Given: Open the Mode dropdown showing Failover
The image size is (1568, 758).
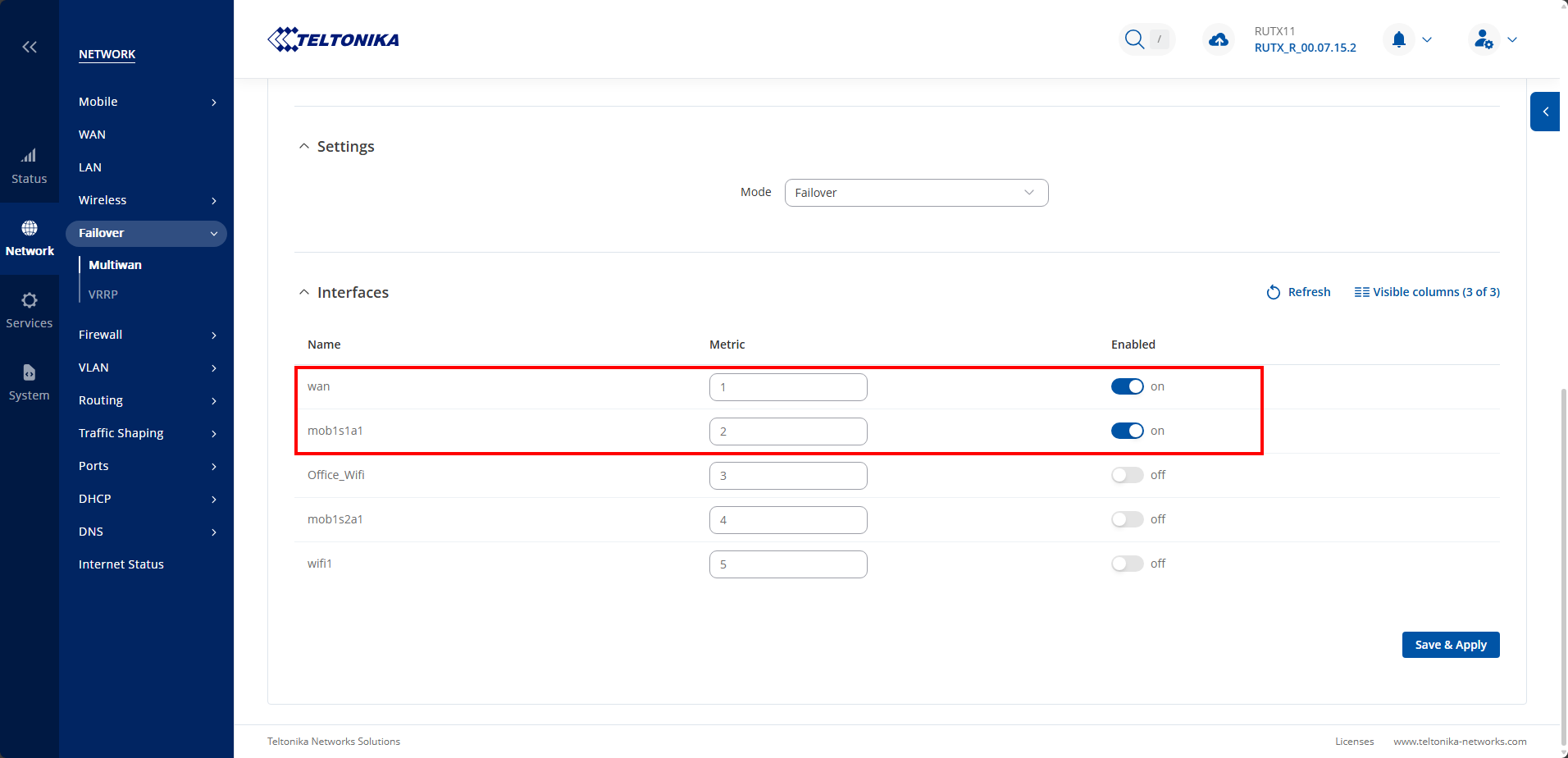Looking at the screenshot, I should (x=916, y=193).
